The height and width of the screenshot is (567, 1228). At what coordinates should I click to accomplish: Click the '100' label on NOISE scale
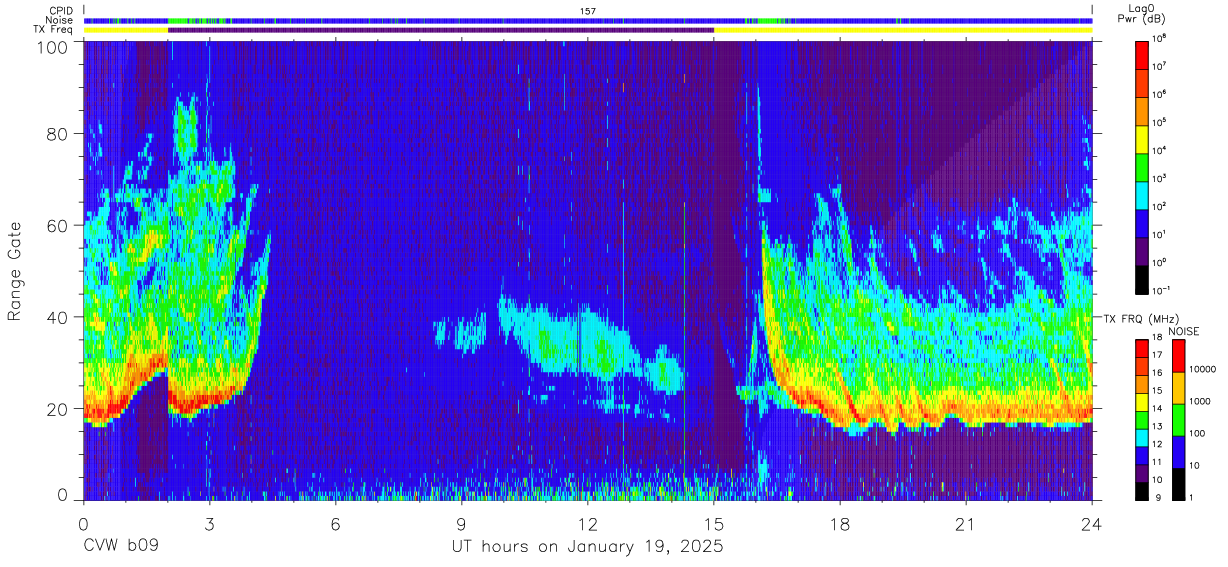tap(1197, 433)
